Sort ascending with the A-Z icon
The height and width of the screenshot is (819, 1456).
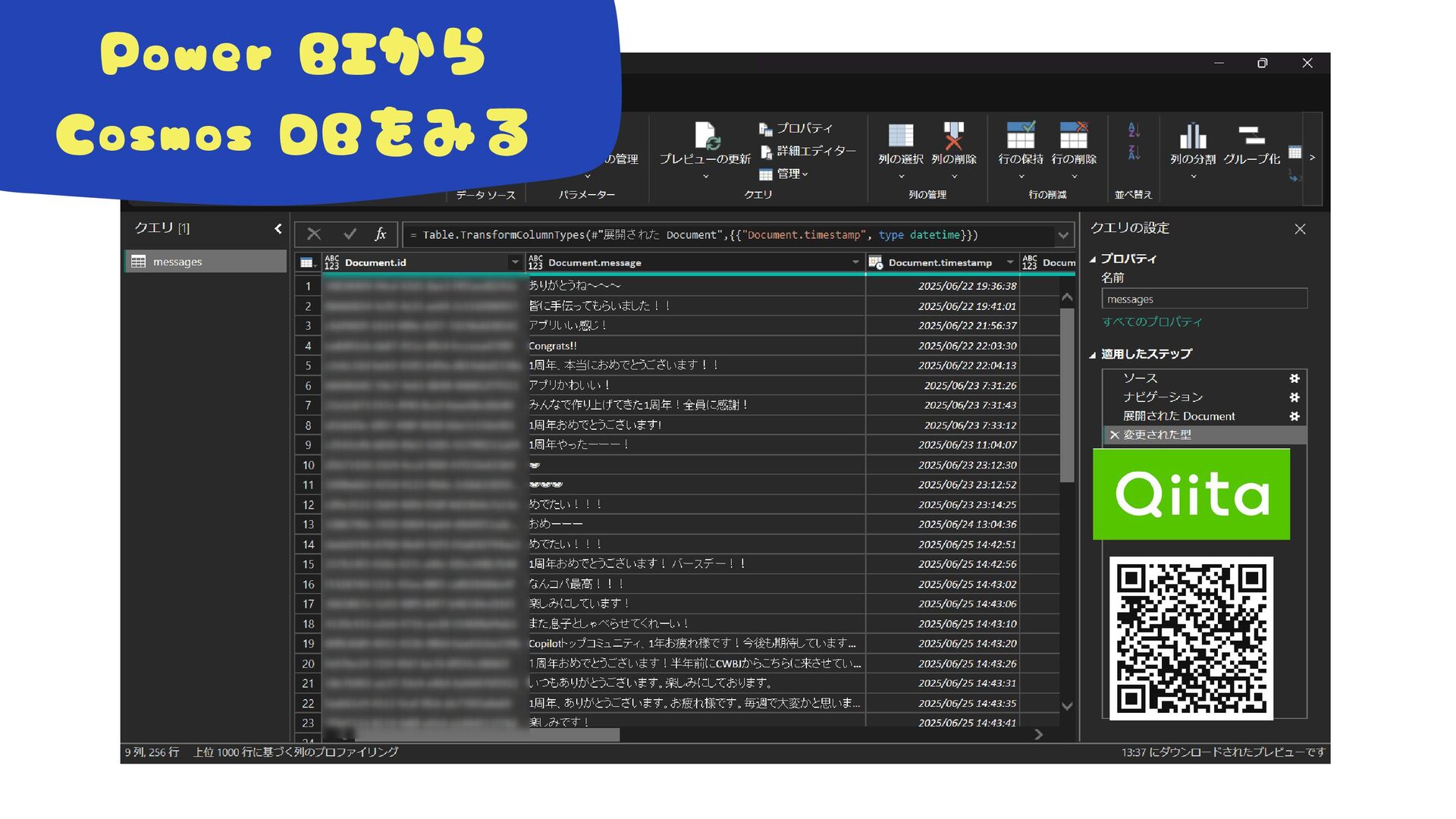coord(1134,130)
